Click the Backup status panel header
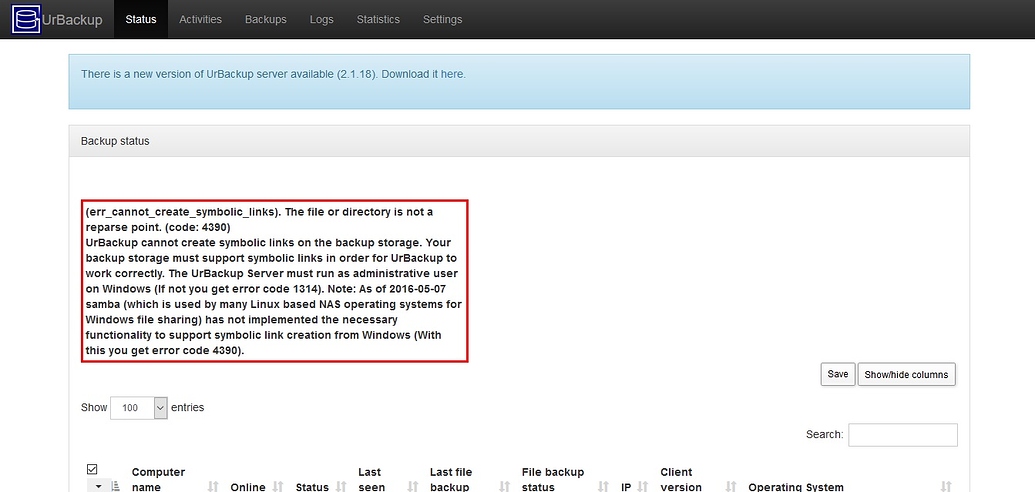1035x492 pixels. 519,141
